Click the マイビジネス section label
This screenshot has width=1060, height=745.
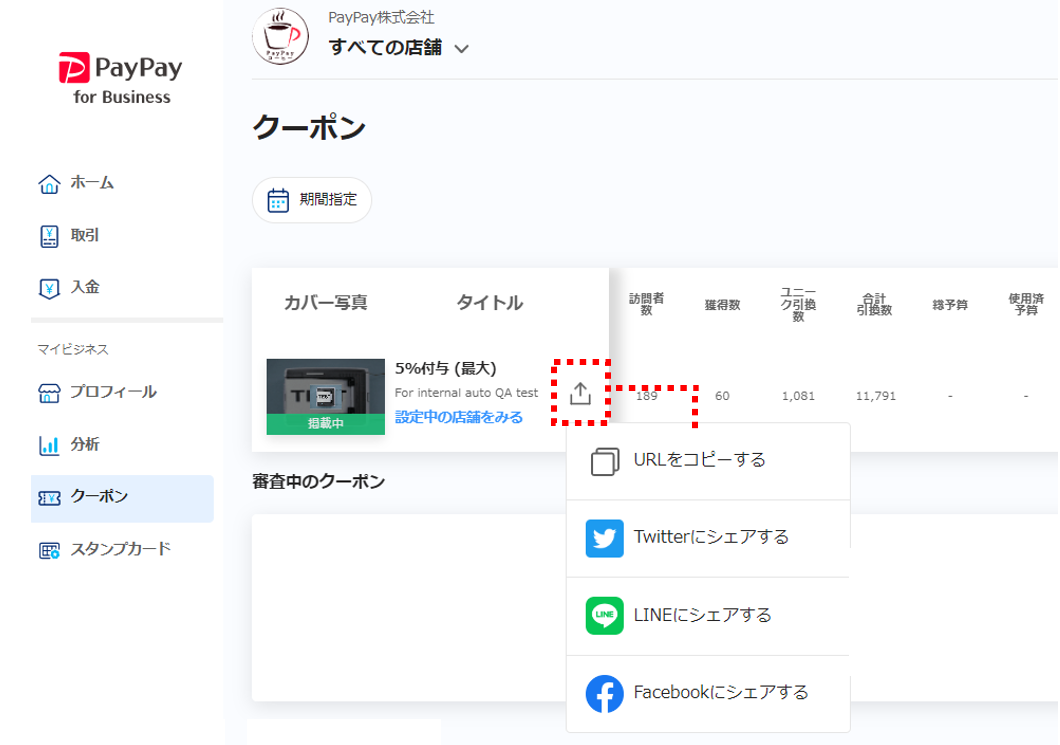pyautogui.click(x=73, y=350)
